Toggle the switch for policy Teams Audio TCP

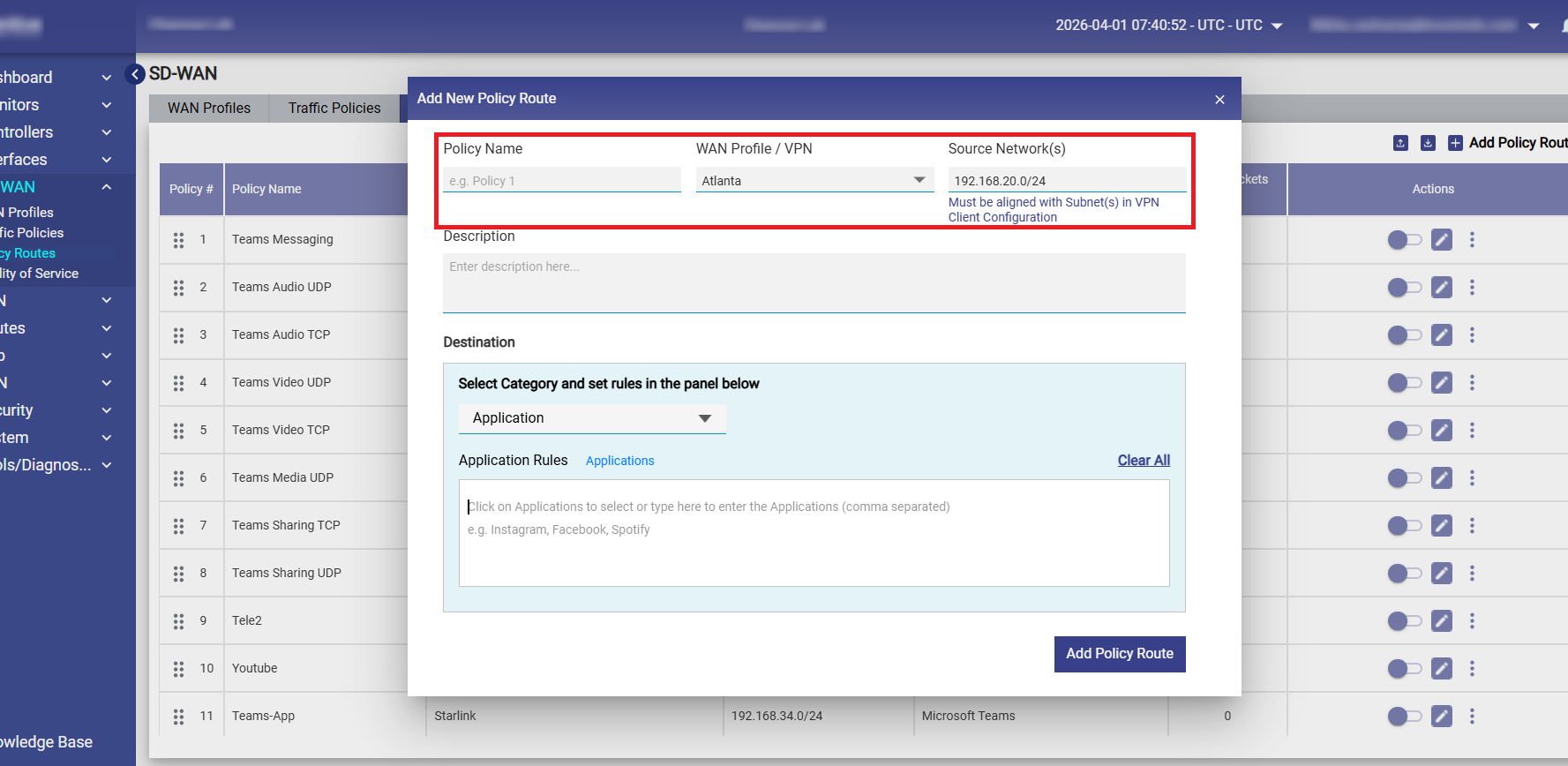[1404, 335]
